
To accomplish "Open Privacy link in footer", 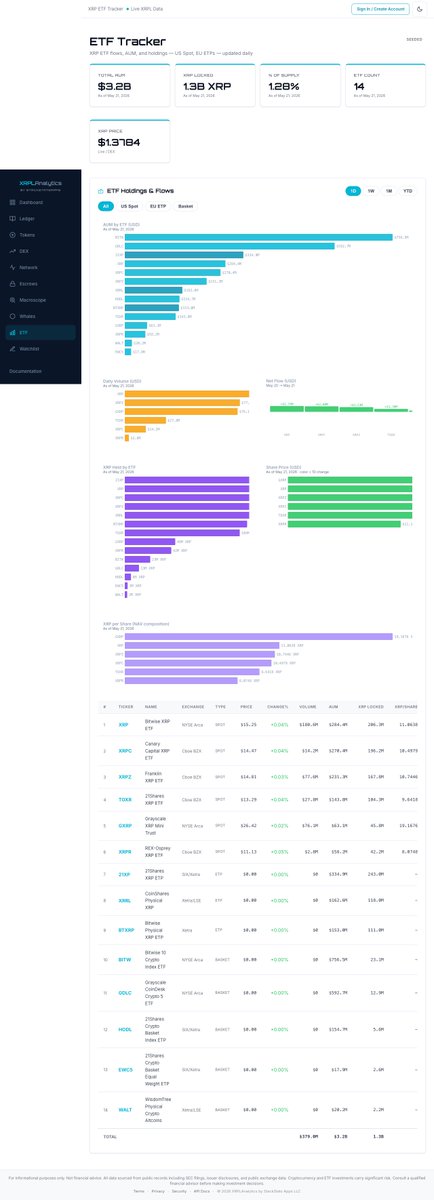I will point(158,1192).
